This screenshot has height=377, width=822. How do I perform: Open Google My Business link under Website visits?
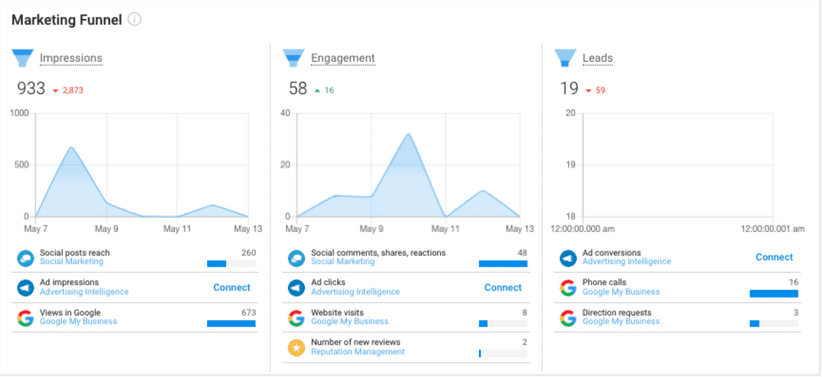[350, 322]
